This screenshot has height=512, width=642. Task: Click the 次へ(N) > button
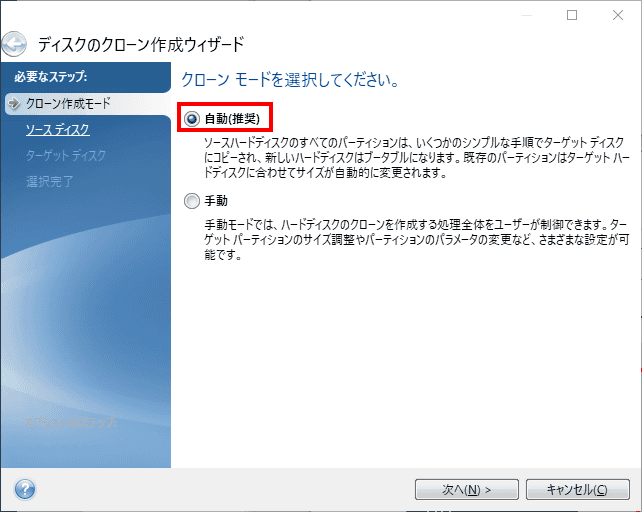pyautogui.click(x=467, y=489)
